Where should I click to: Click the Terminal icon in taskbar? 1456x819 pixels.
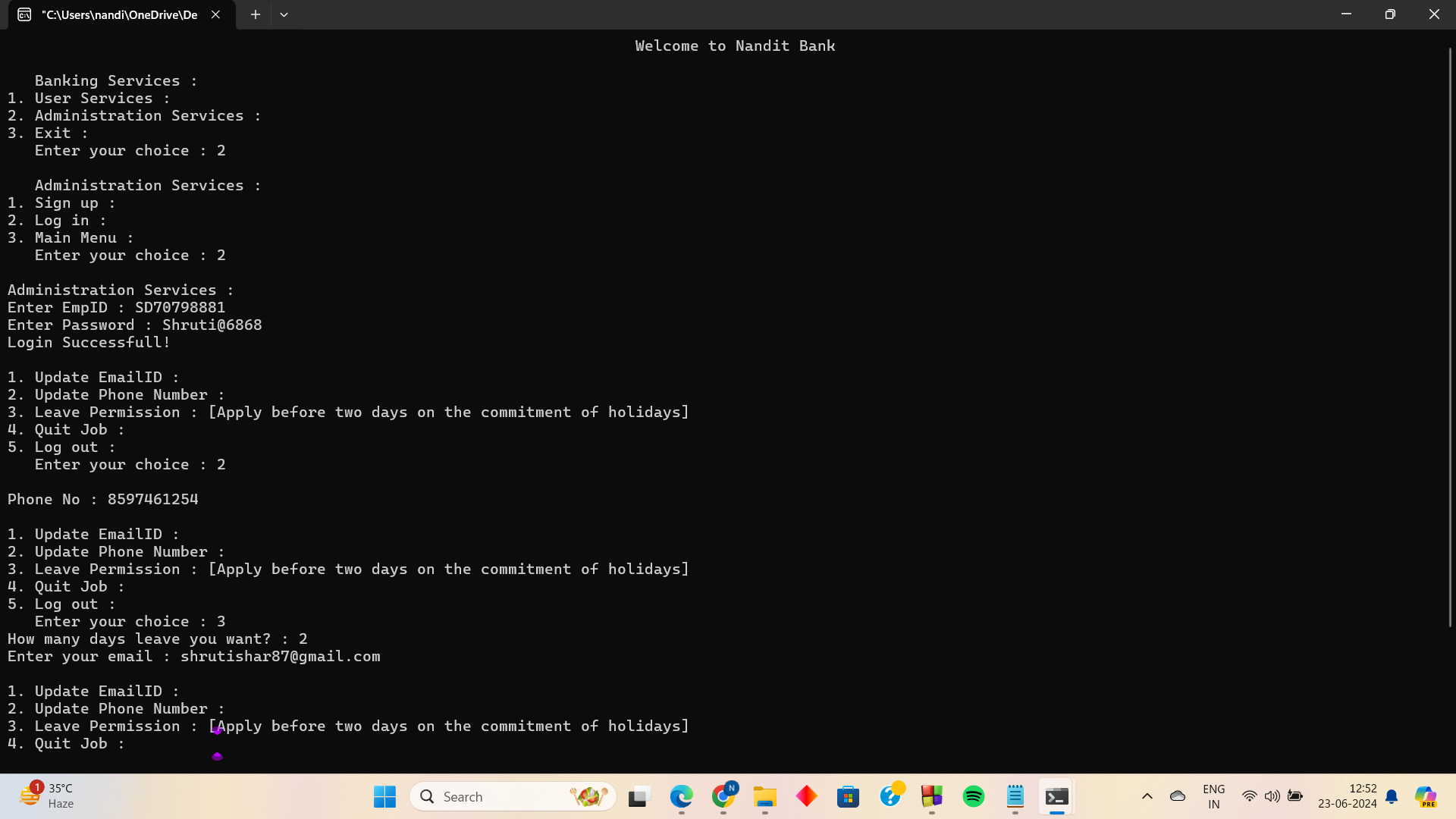(x=1056, y=796)
